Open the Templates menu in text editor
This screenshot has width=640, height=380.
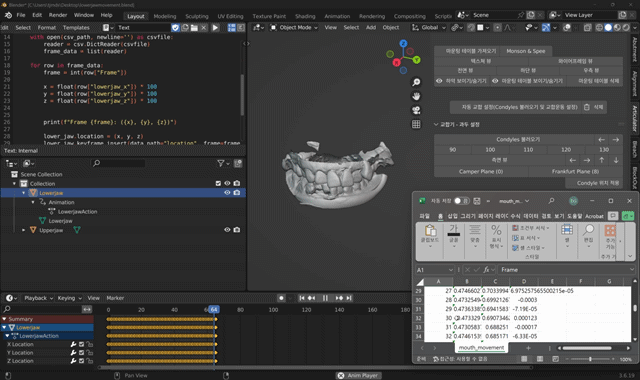pyautogui.click(x=76, y=28)
